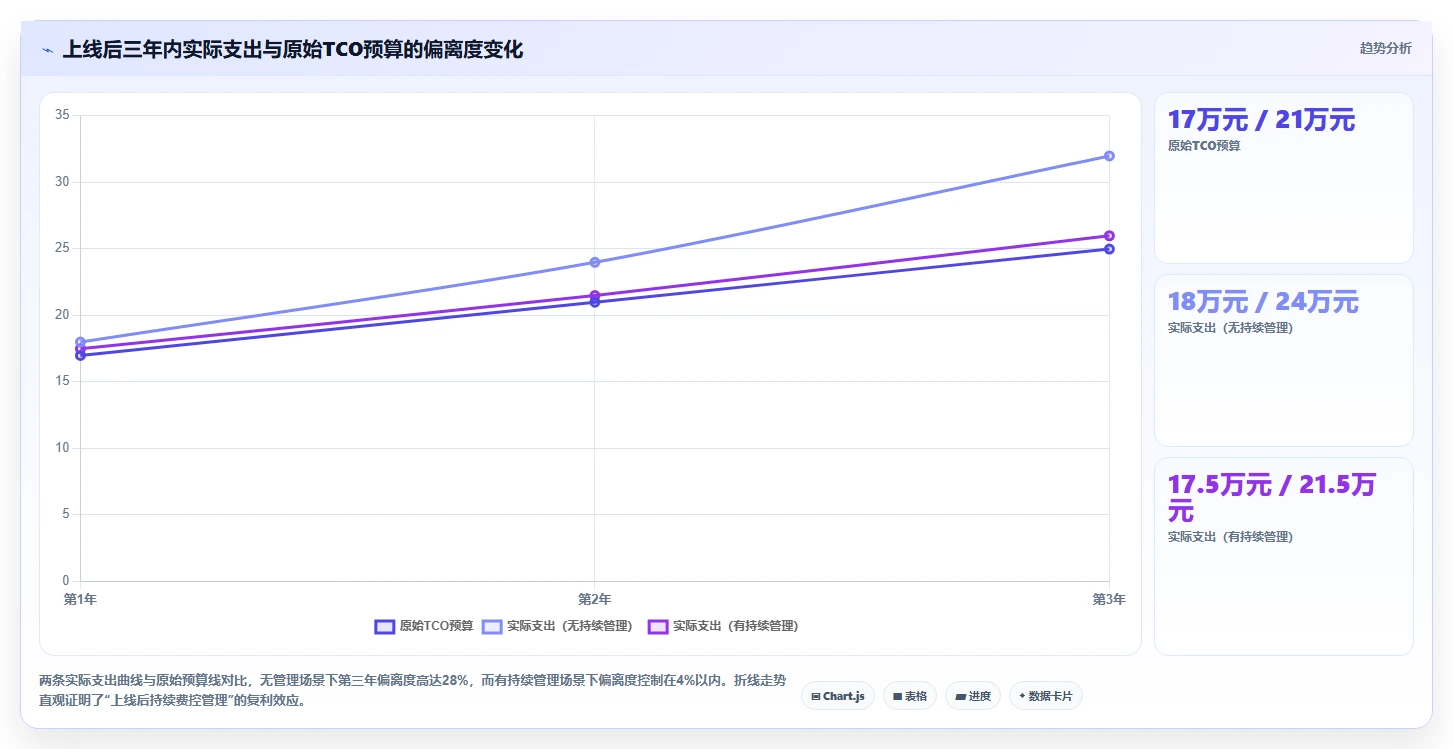Click the y-axis value 5

[65, 514]
